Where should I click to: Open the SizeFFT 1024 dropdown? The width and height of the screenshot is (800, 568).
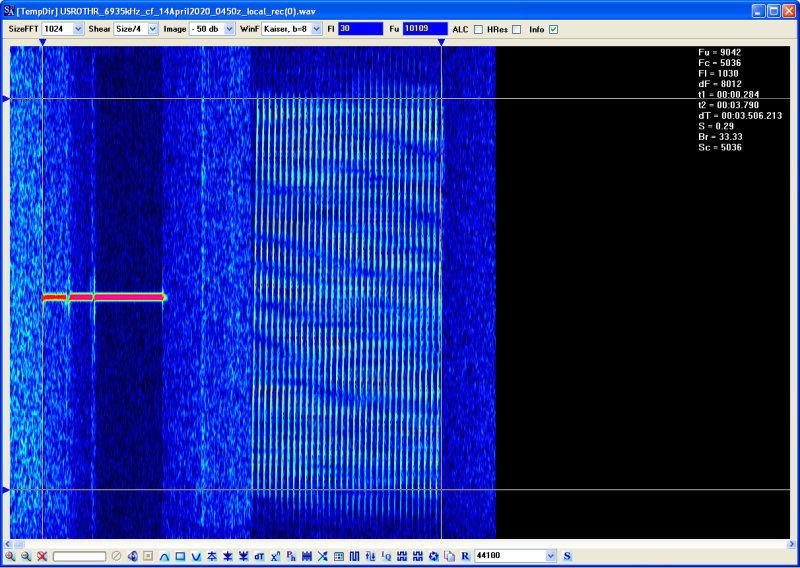(78, 29)
